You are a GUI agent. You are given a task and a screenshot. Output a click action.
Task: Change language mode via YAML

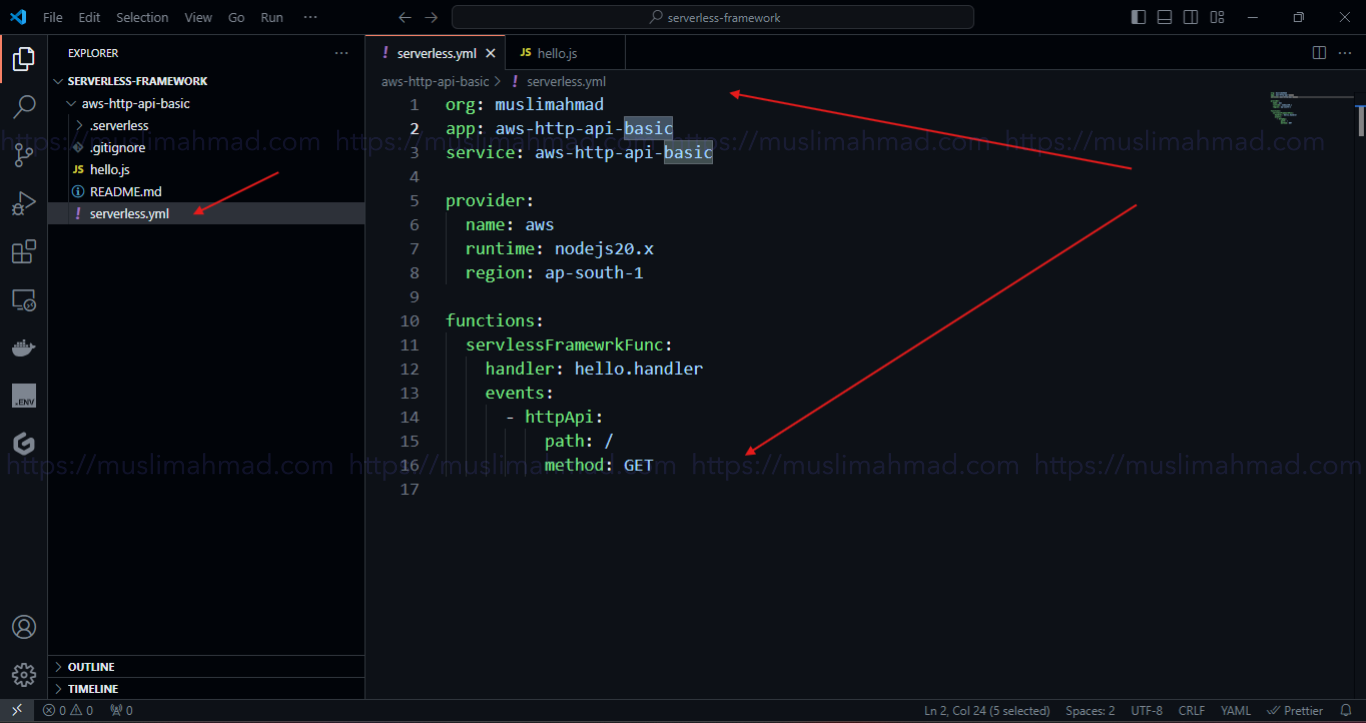(x=1235, y=711)
